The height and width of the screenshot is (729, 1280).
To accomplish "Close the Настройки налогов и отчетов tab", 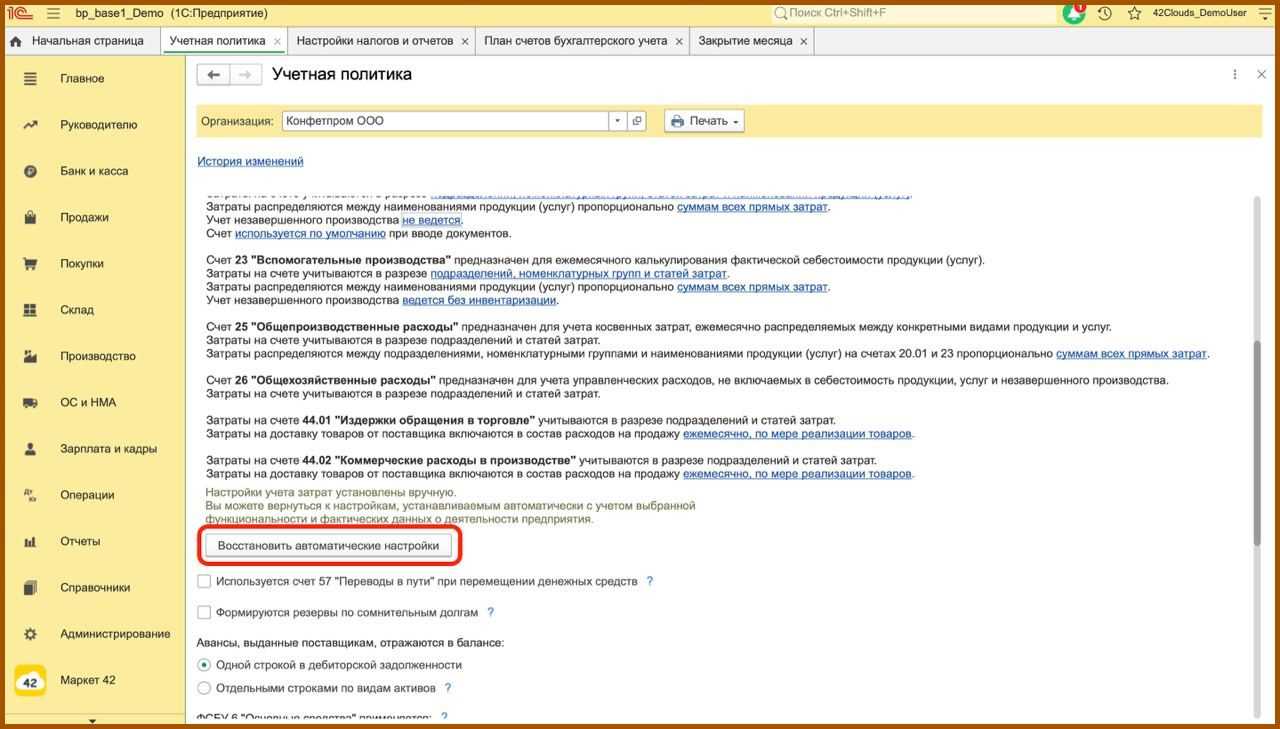I will coord(464,41).
